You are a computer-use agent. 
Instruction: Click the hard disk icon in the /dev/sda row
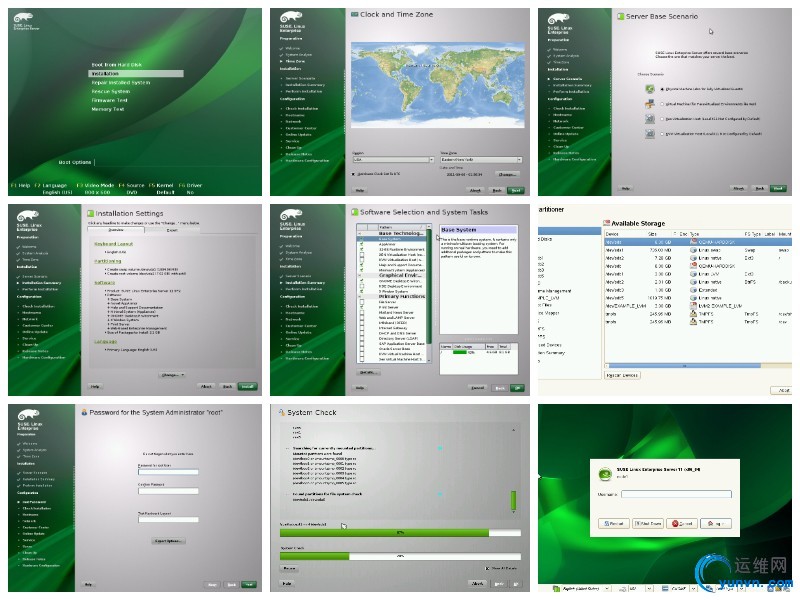(693, 242)
